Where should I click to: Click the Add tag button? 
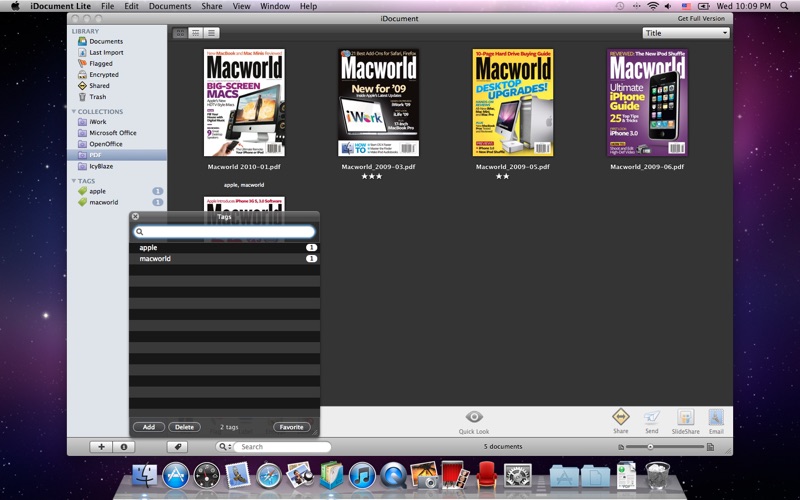[148, 427]
